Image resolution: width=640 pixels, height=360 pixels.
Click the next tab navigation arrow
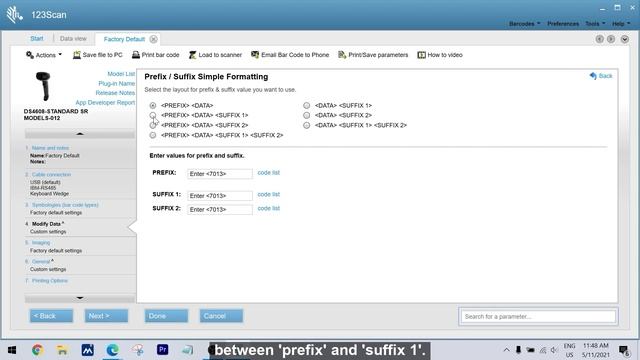(611, 39)
